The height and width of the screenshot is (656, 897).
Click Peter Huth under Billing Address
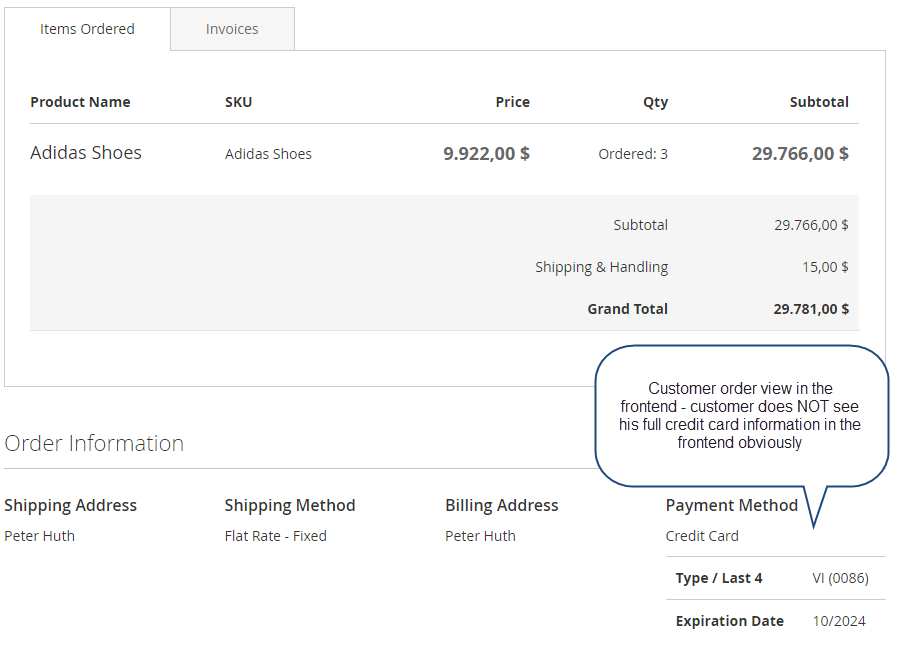tap(481, 536)
